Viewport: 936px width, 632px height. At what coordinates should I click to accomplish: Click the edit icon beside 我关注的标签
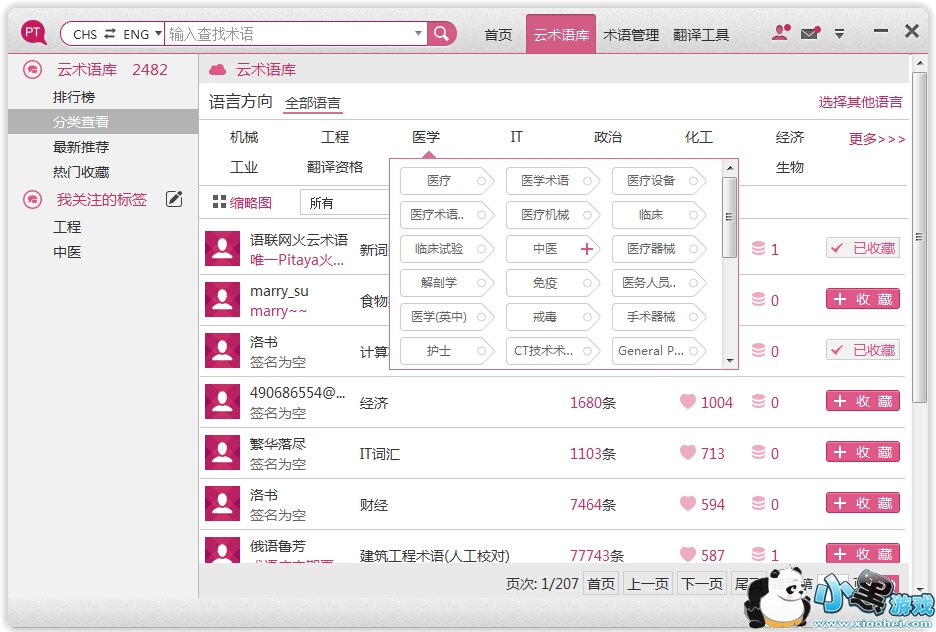point(174,199)
